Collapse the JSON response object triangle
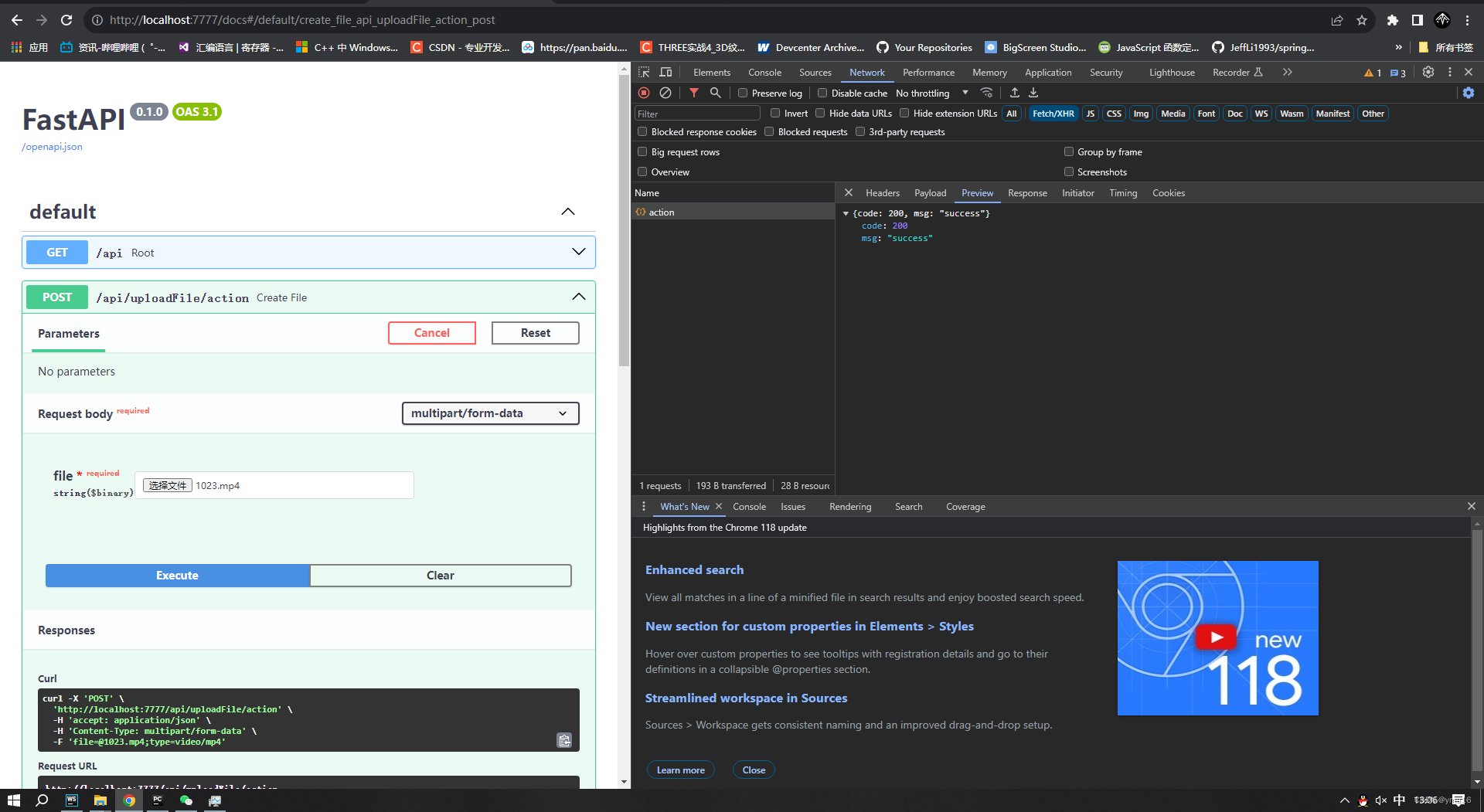1484x812 pixels. 846,213
